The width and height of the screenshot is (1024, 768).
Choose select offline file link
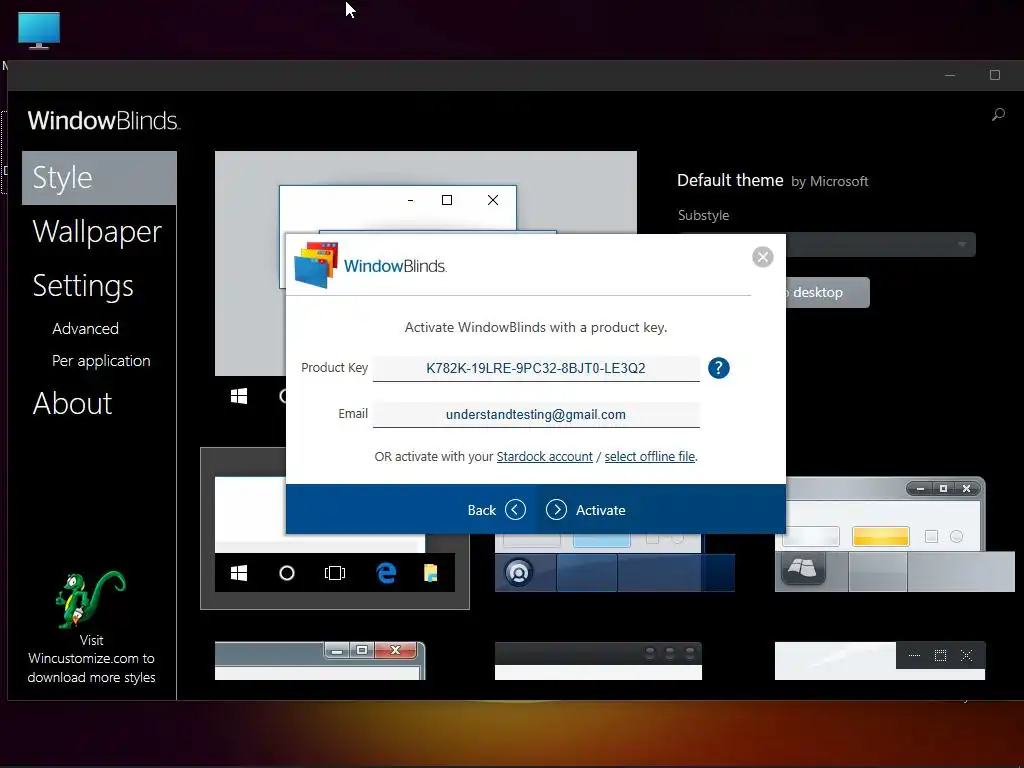tap(650, 456)
